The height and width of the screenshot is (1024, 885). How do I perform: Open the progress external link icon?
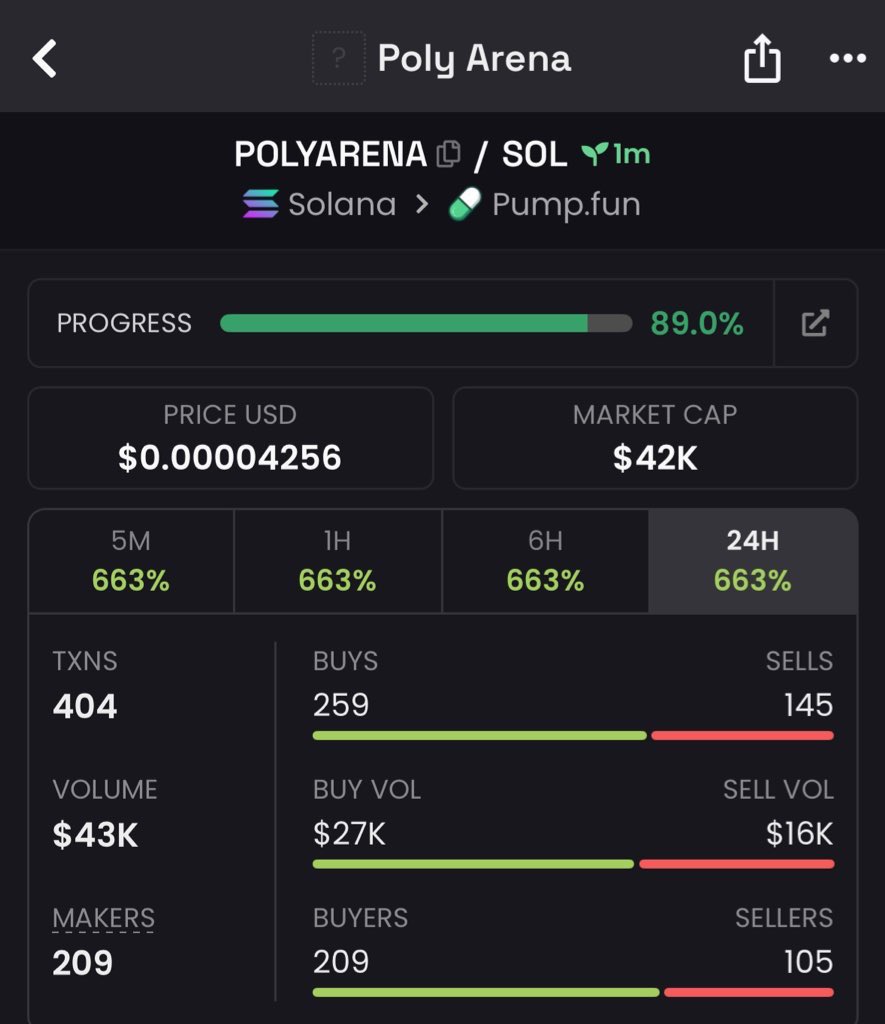click(x=815, y=323)
